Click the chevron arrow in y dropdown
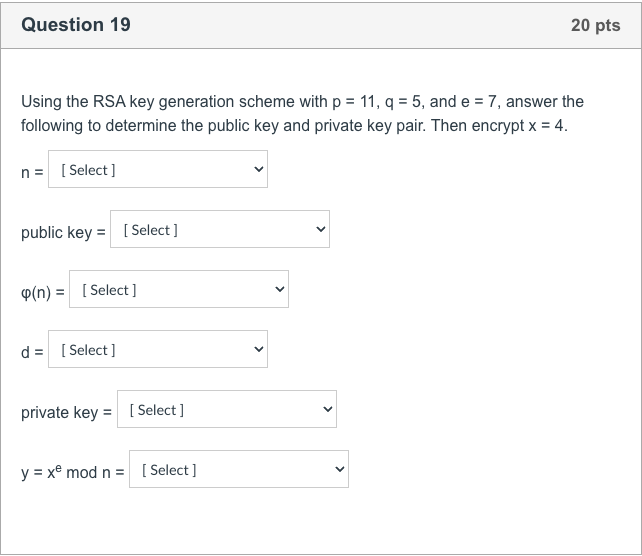The height and width of the screenshot is (556, 642). click(x=339, y=469)
